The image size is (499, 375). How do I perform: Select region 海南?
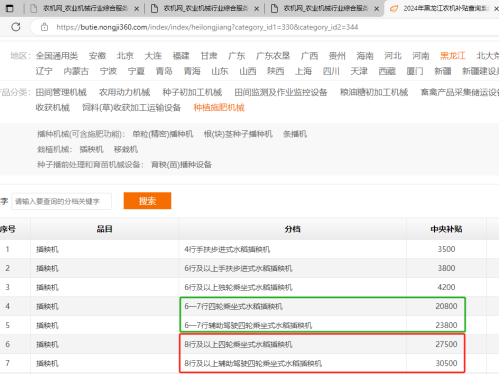pyautogui.click(x=365, y=56)
